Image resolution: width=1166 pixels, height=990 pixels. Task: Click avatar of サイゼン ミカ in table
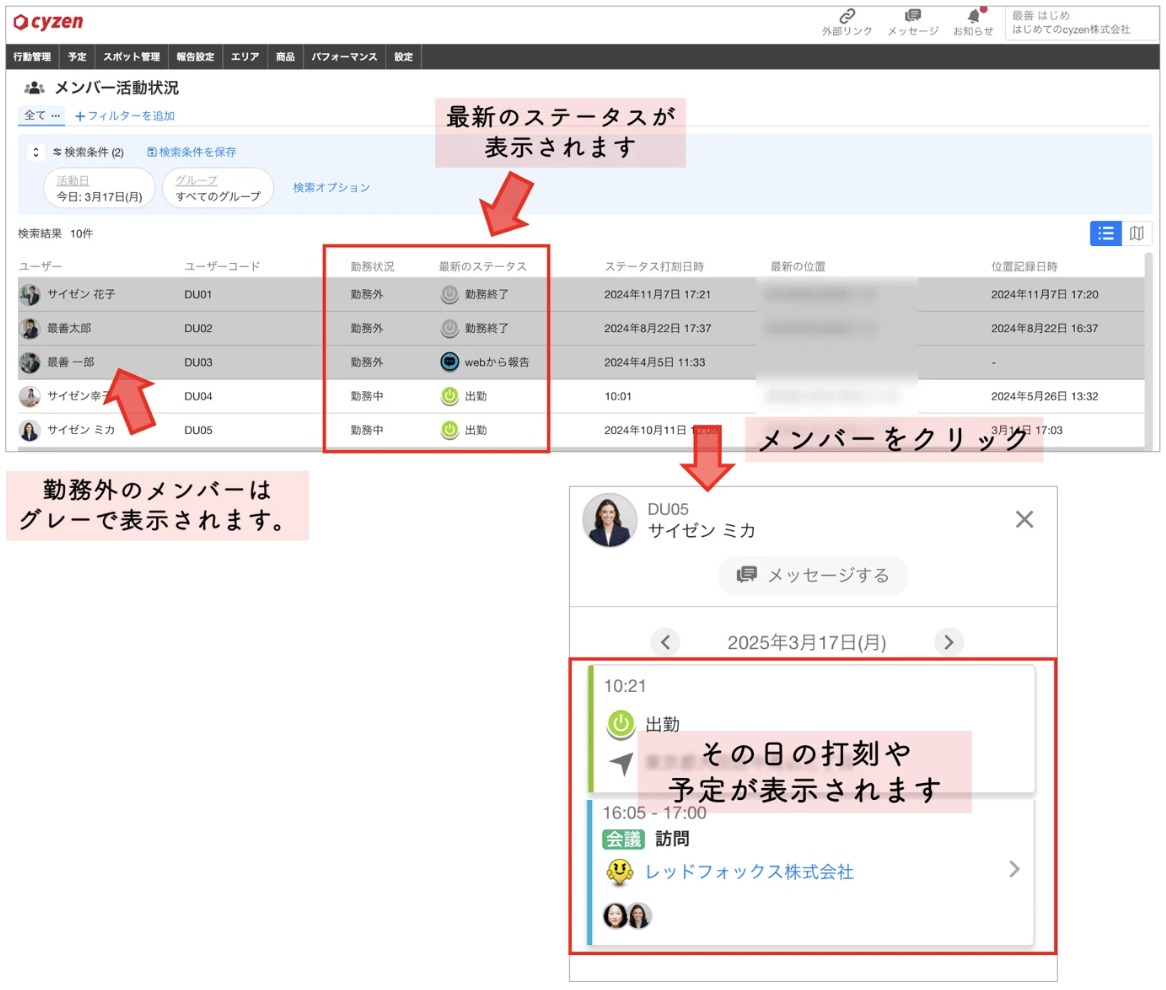click(30, 430)
